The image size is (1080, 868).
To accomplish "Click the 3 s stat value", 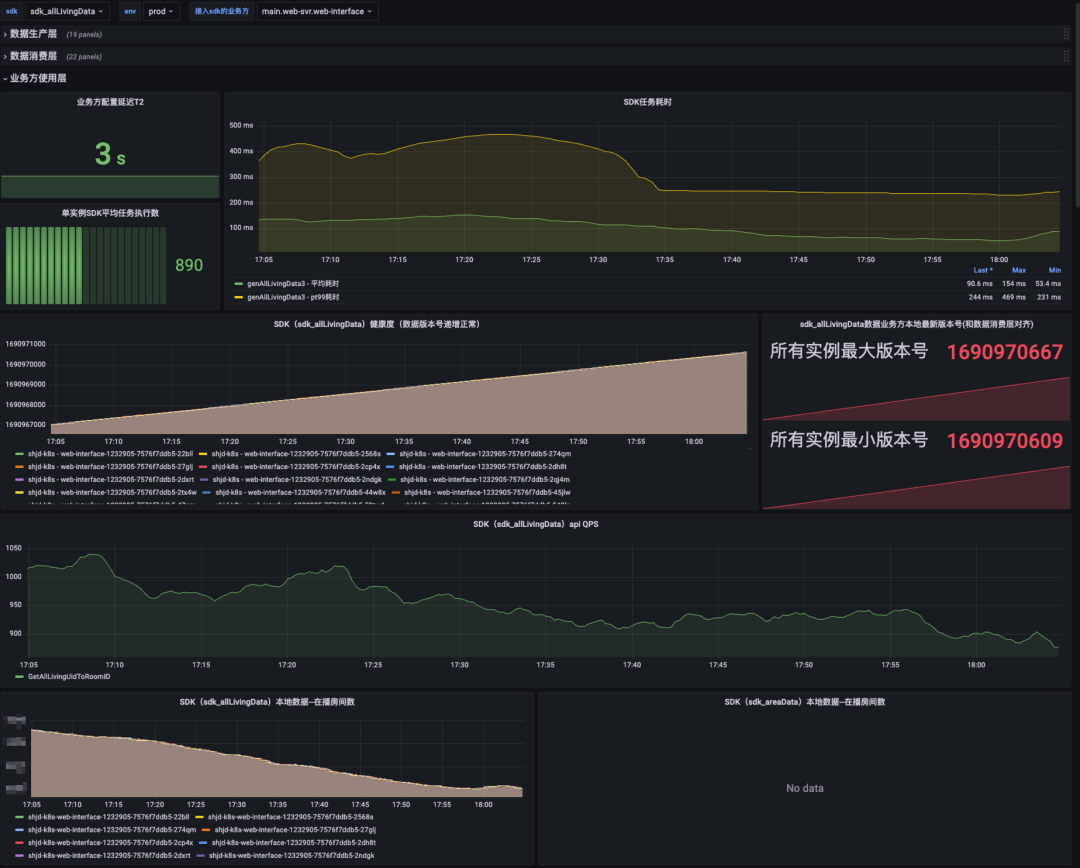I will click(110, 154).
